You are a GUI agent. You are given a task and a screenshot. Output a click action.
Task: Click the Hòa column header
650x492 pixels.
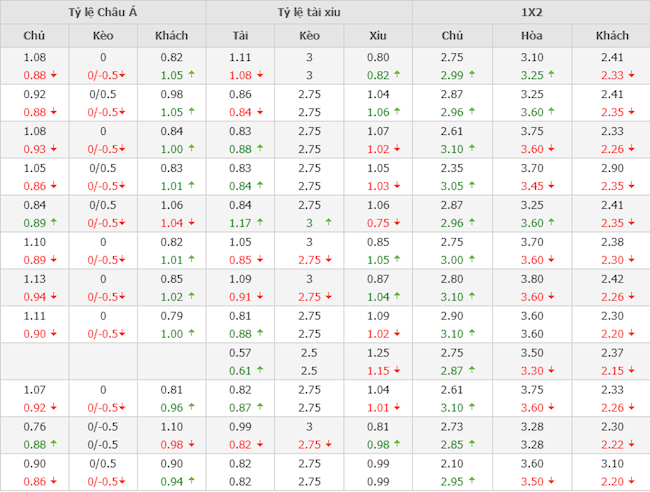pos(531,36)
